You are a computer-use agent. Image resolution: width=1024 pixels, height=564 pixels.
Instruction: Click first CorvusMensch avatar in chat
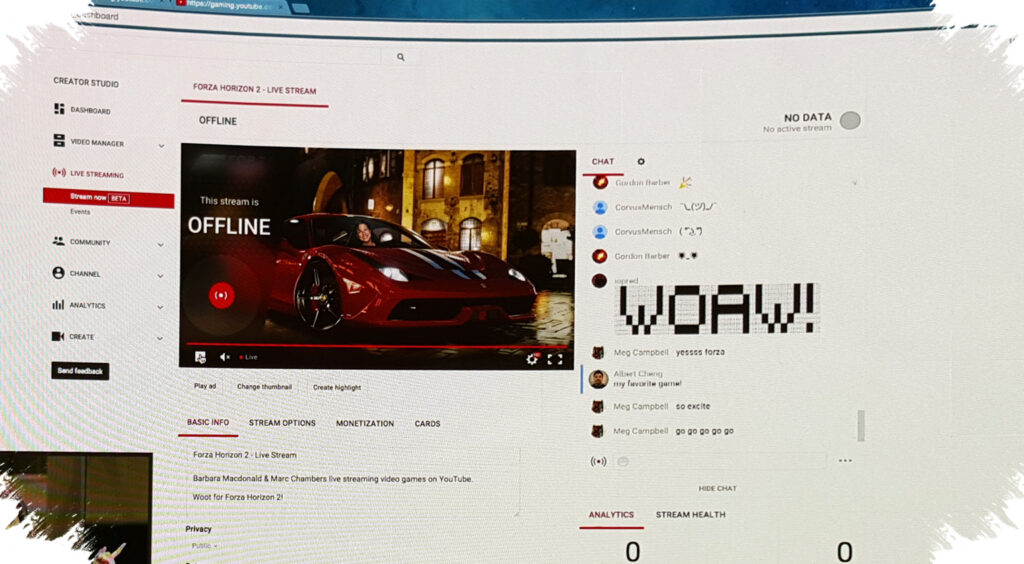click(x=600, y=207)
